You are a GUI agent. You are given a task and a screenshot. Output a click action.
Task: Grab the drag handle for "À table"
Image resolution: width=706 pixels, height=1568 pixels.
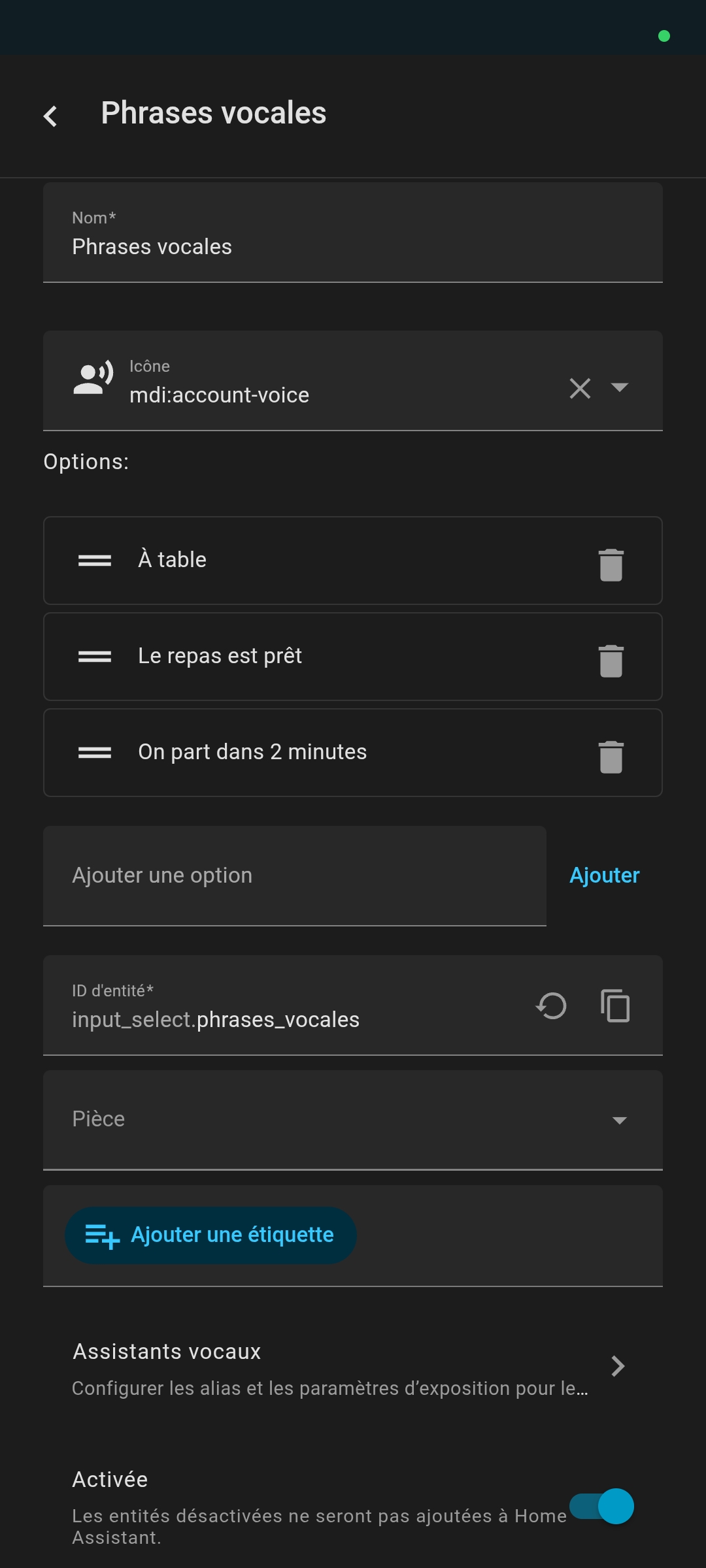[95, 561]
